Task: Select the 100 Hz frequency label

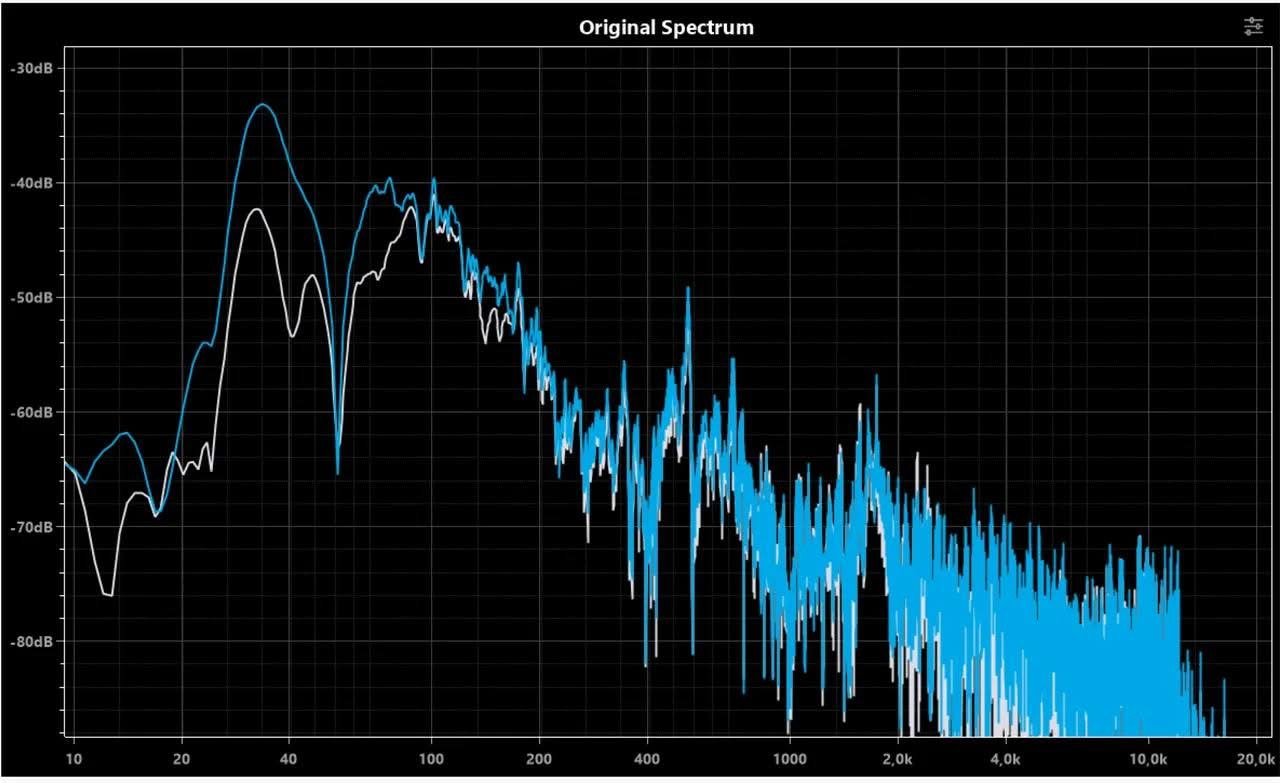Action: pyautogui.click(x=431, y=757)
